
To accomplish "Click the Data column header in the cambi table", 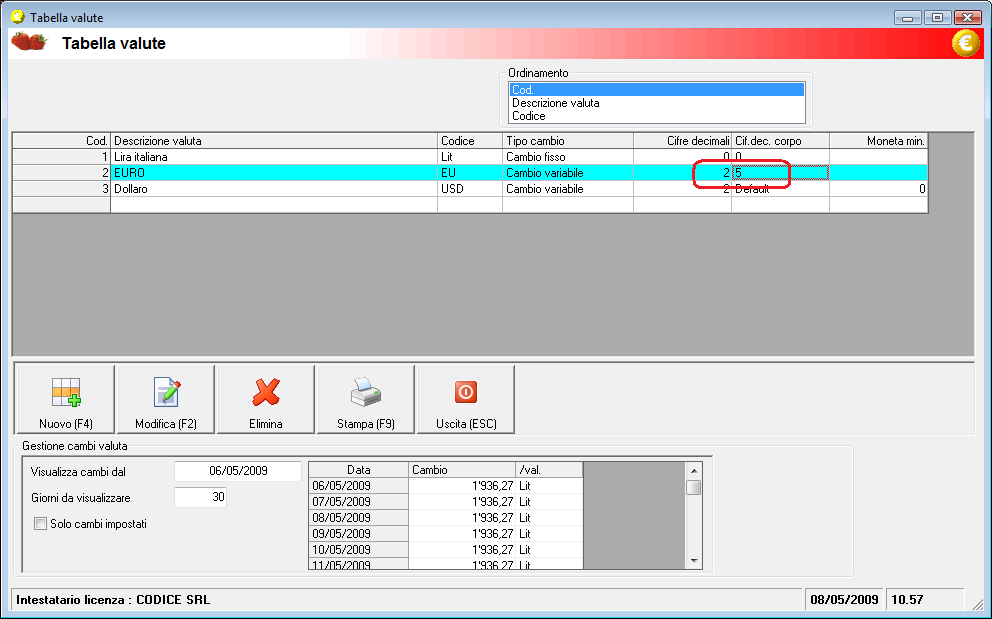I will pyautogui.click(x=359, y=470).
